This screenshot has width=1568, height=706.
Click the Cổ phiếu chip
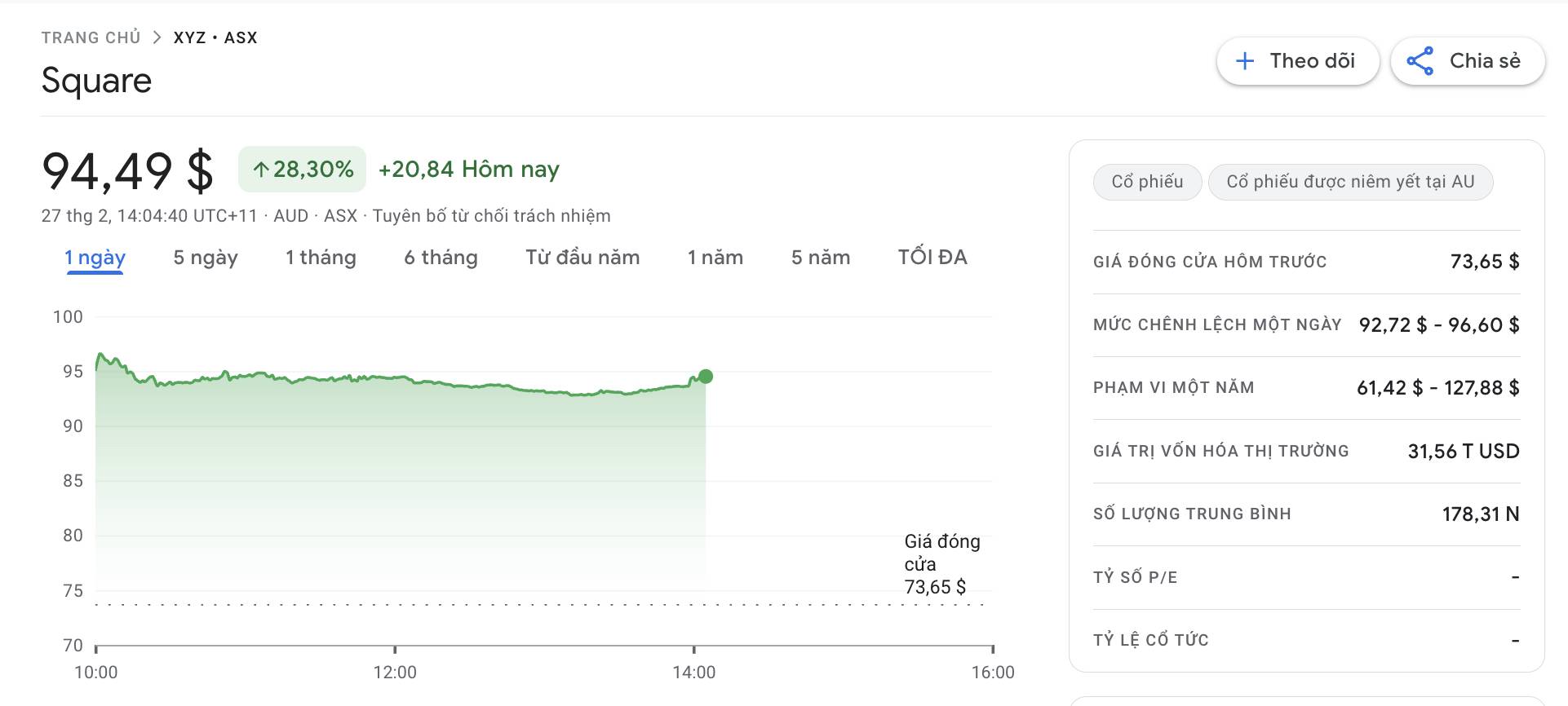1147,182
